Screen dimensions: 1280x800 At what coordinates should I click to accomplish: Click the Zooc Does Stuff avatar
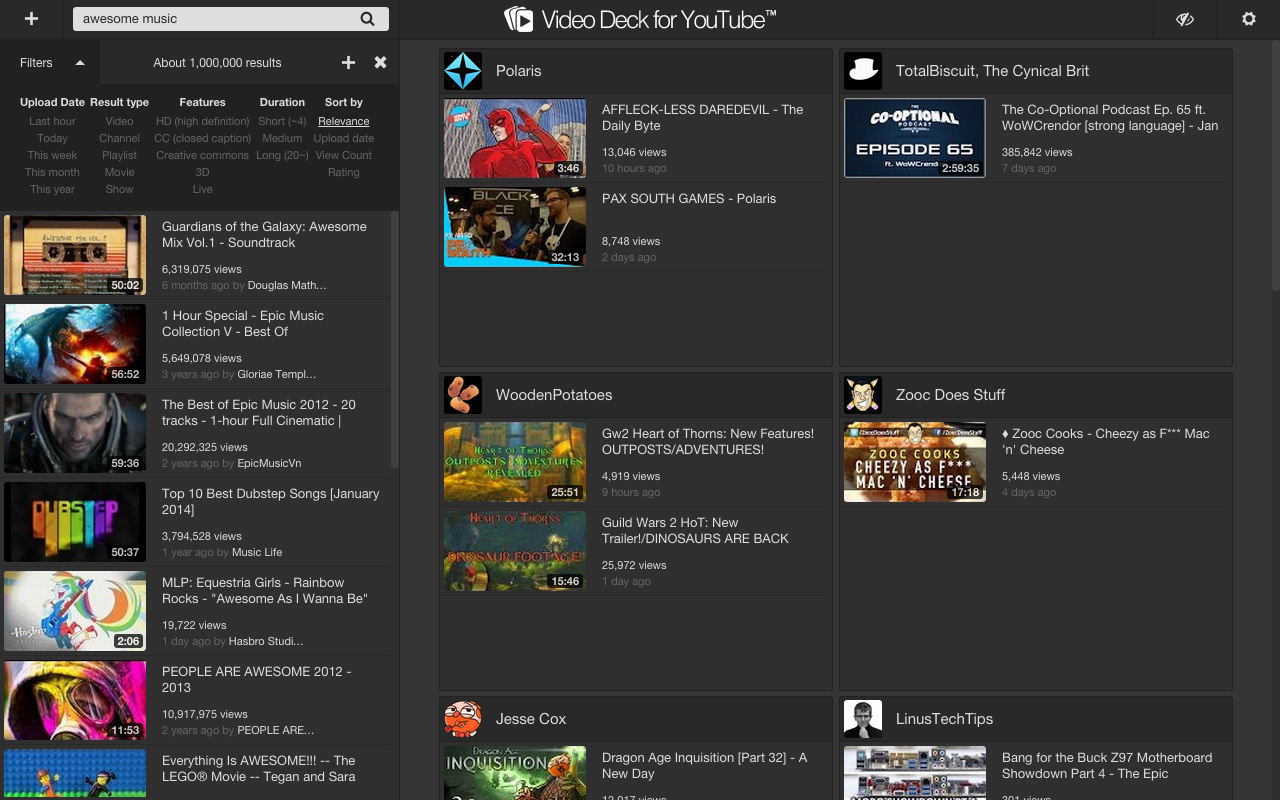[x=862, y=394]
